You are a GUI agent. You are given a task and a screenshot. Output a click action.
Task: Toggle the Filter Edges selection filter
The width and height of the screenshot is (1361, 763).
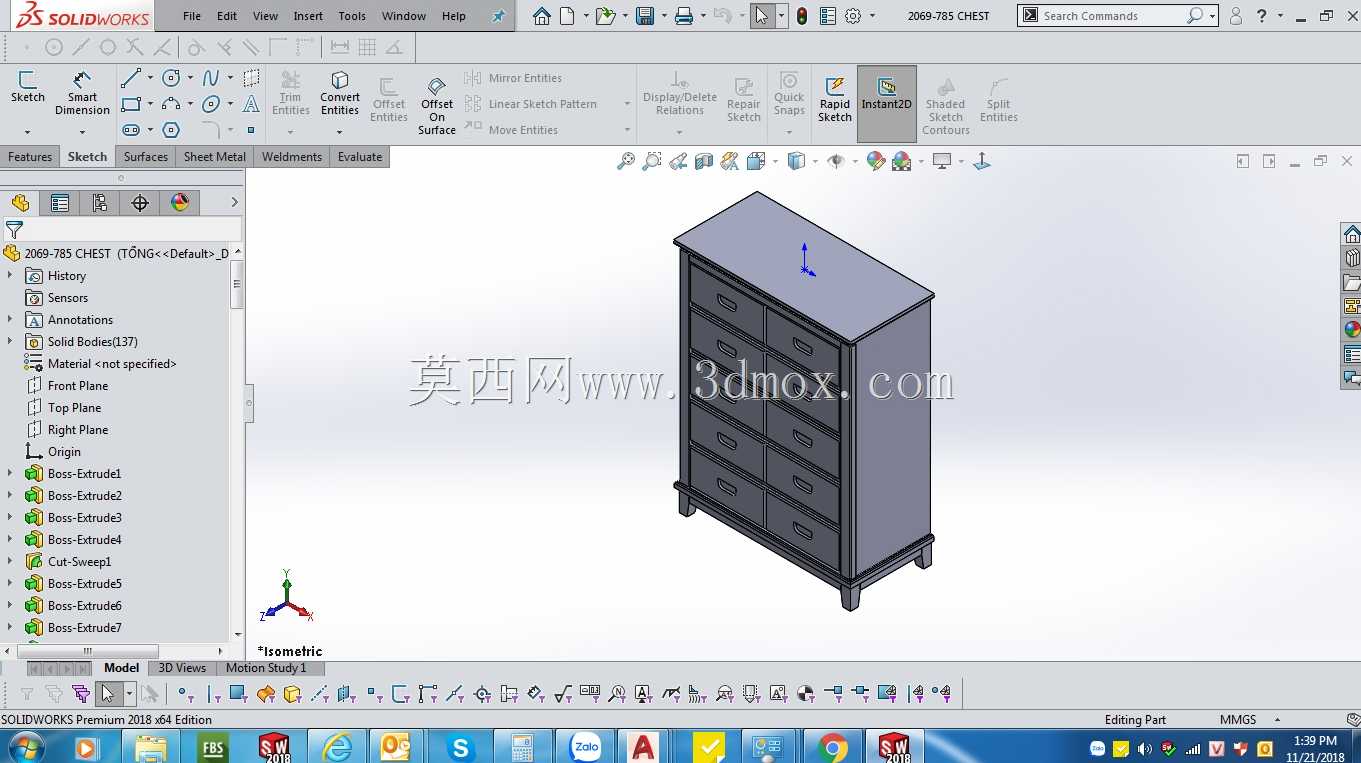tap(213, 693)
